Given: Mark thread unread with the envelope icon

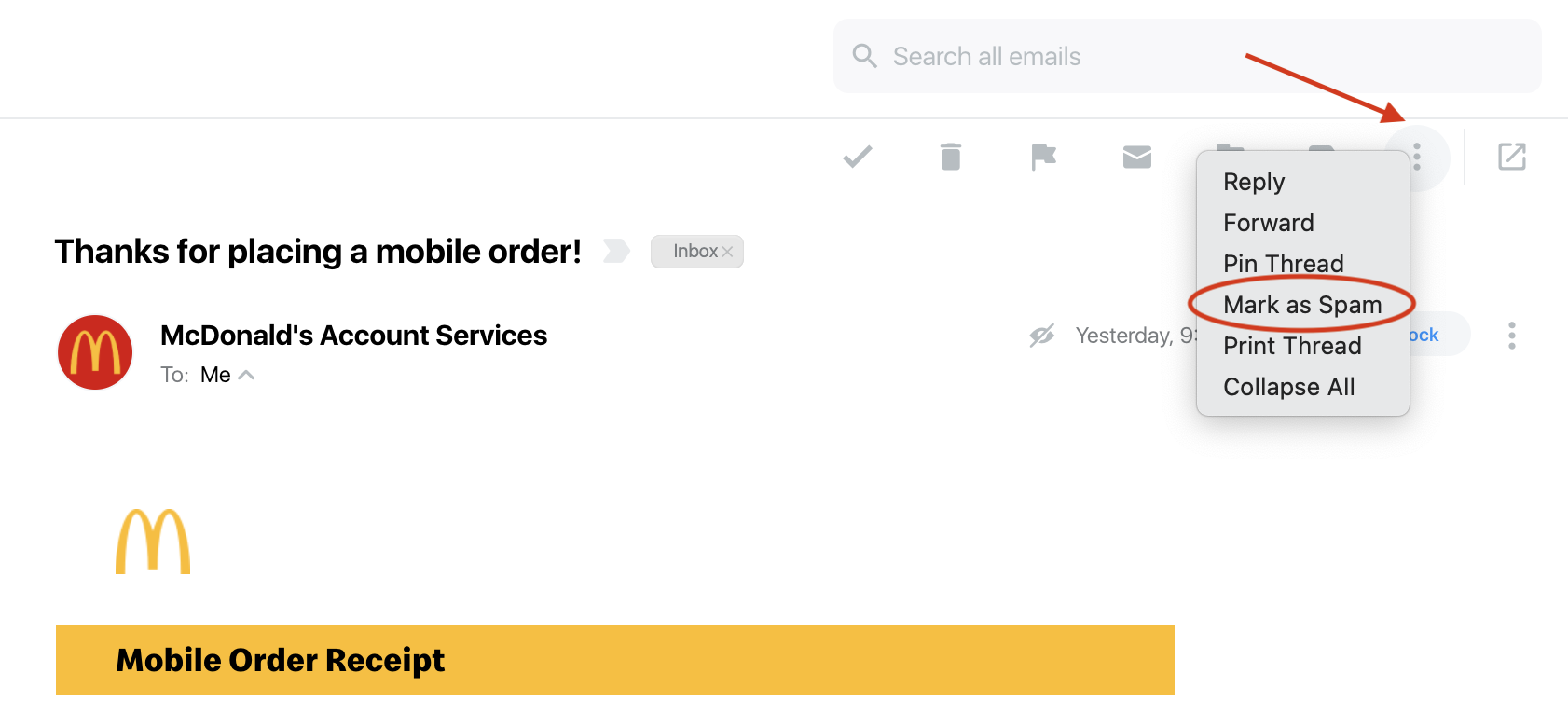Looking at the screenshot, I should coord(1136,157).
